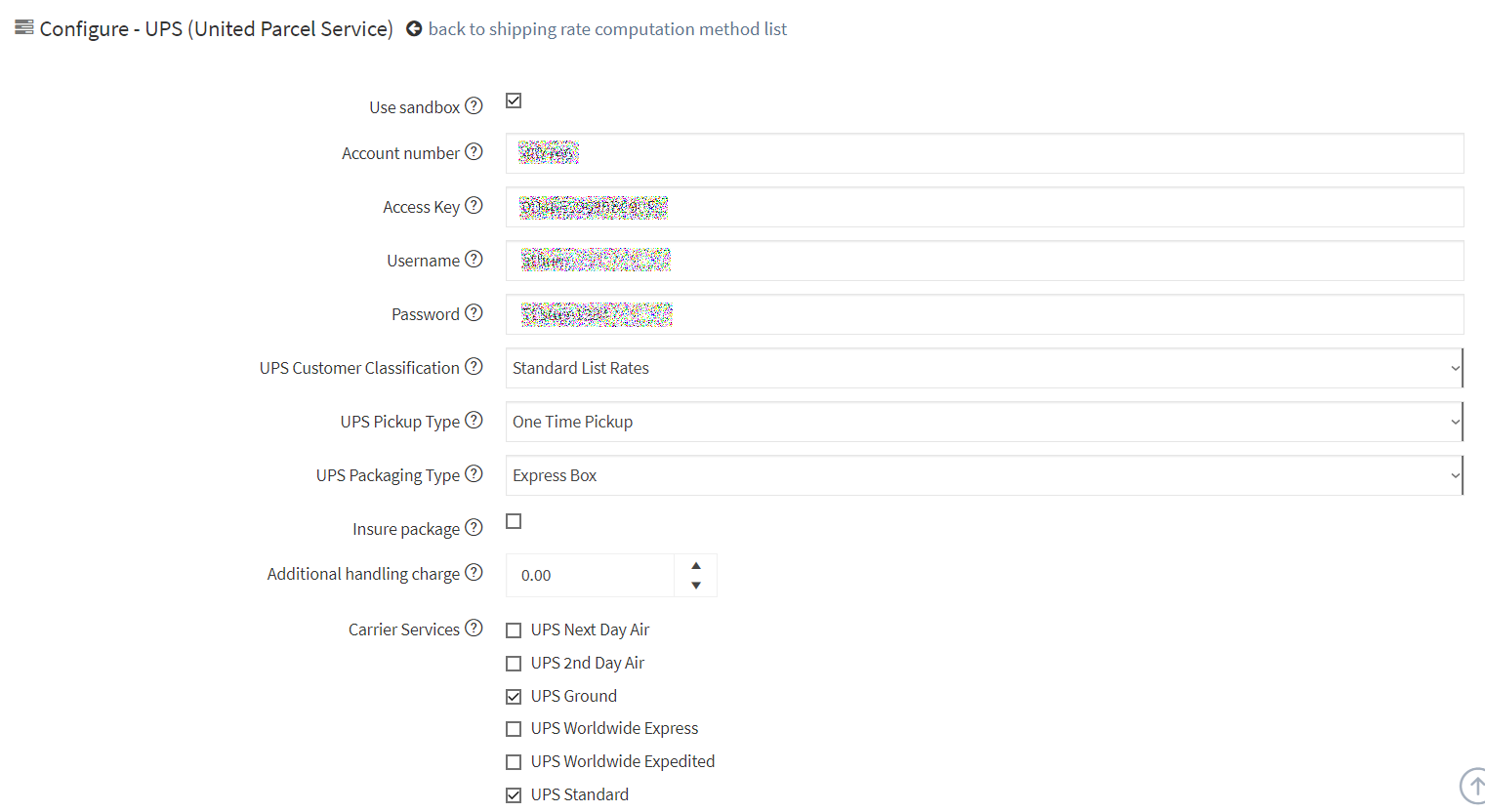Enable the Insure package checkbox
This screenshot has height=812, width=1485.
click(x=514, y=521)
